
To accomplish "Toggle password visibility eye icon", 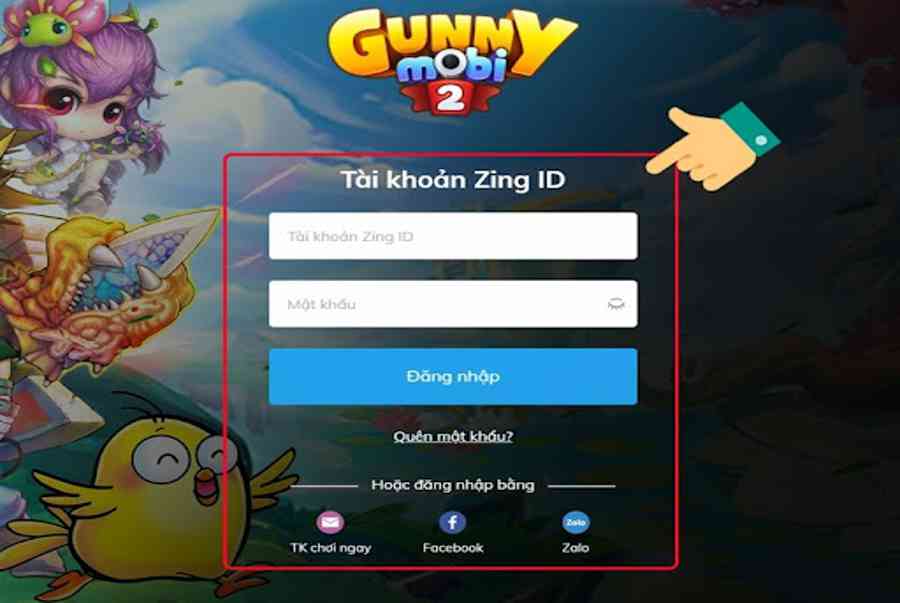I will [616, 304].
